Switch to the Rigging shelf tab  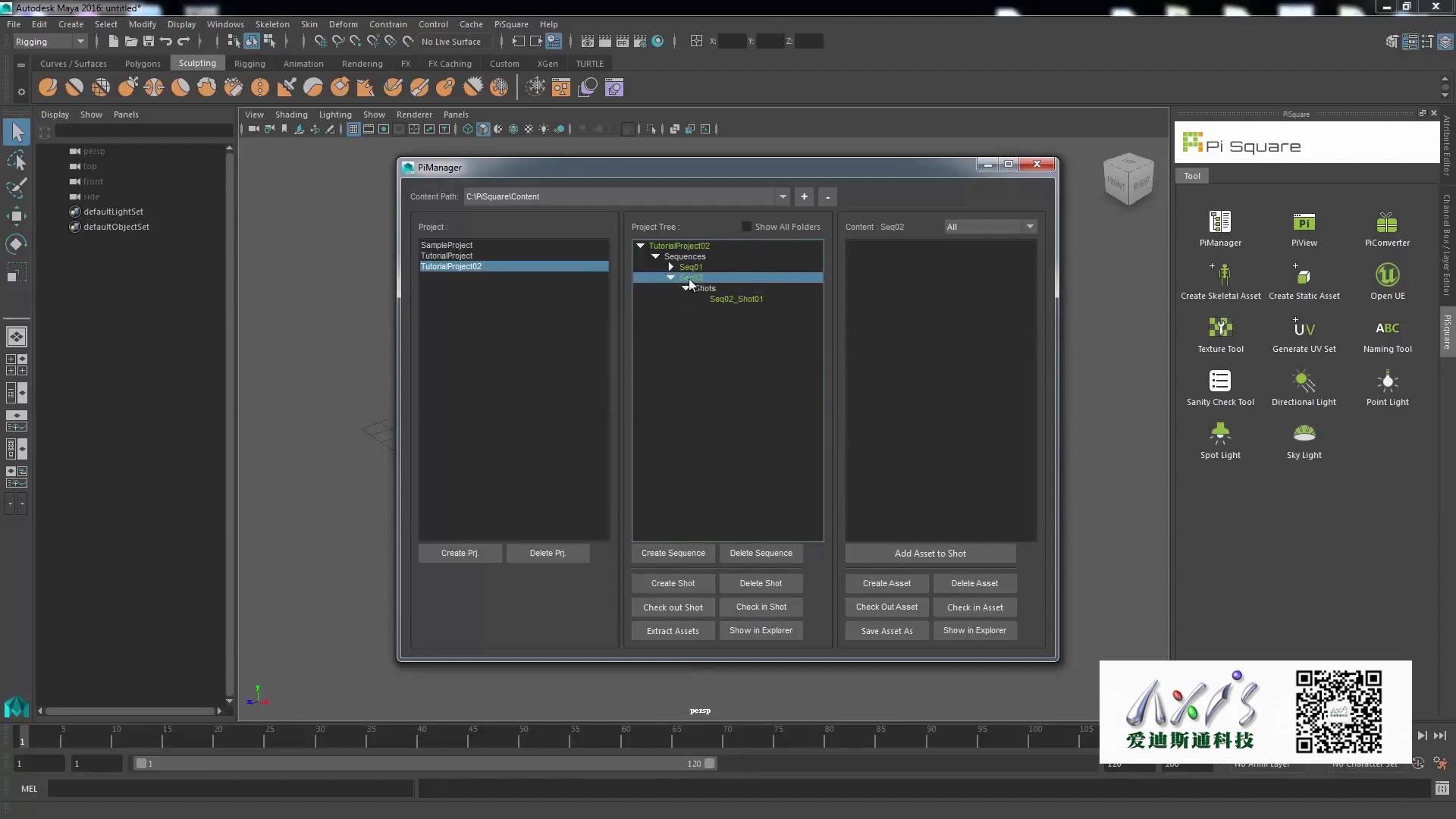coord(249,64)
